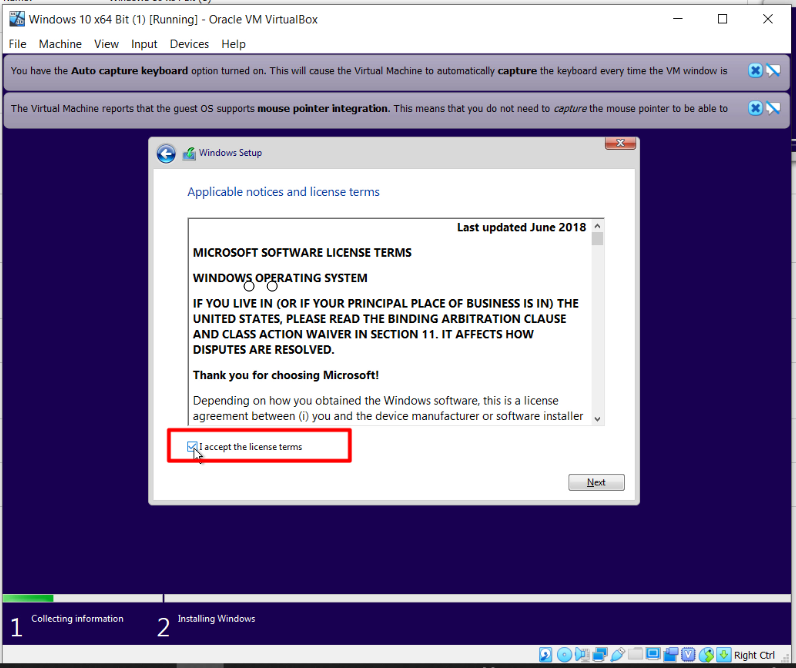Click the 'Right Ctrl' host key label

(754, 655)
